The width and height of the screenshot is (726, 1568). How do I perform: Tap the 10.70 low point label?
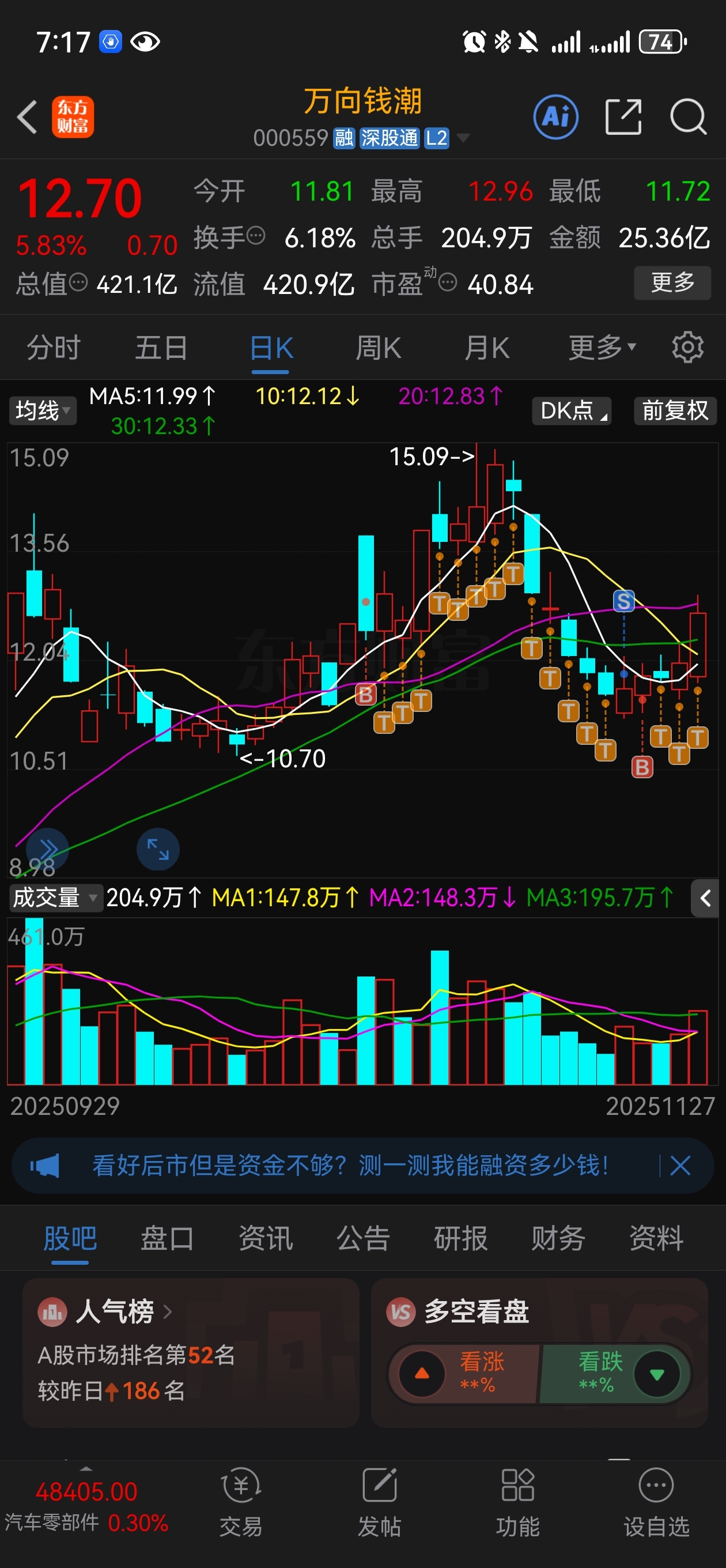[x=282, y=759]
